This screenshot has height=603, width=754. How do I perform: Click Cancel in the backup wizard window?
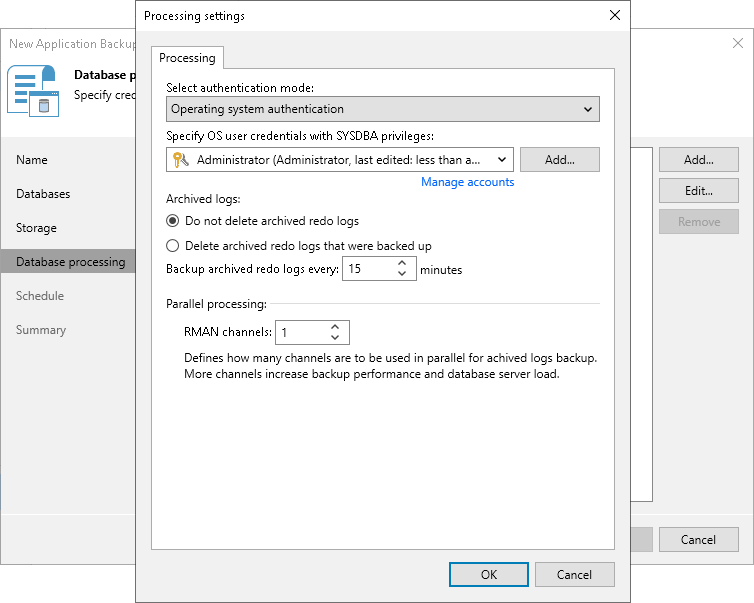click(x=699, y=540)
